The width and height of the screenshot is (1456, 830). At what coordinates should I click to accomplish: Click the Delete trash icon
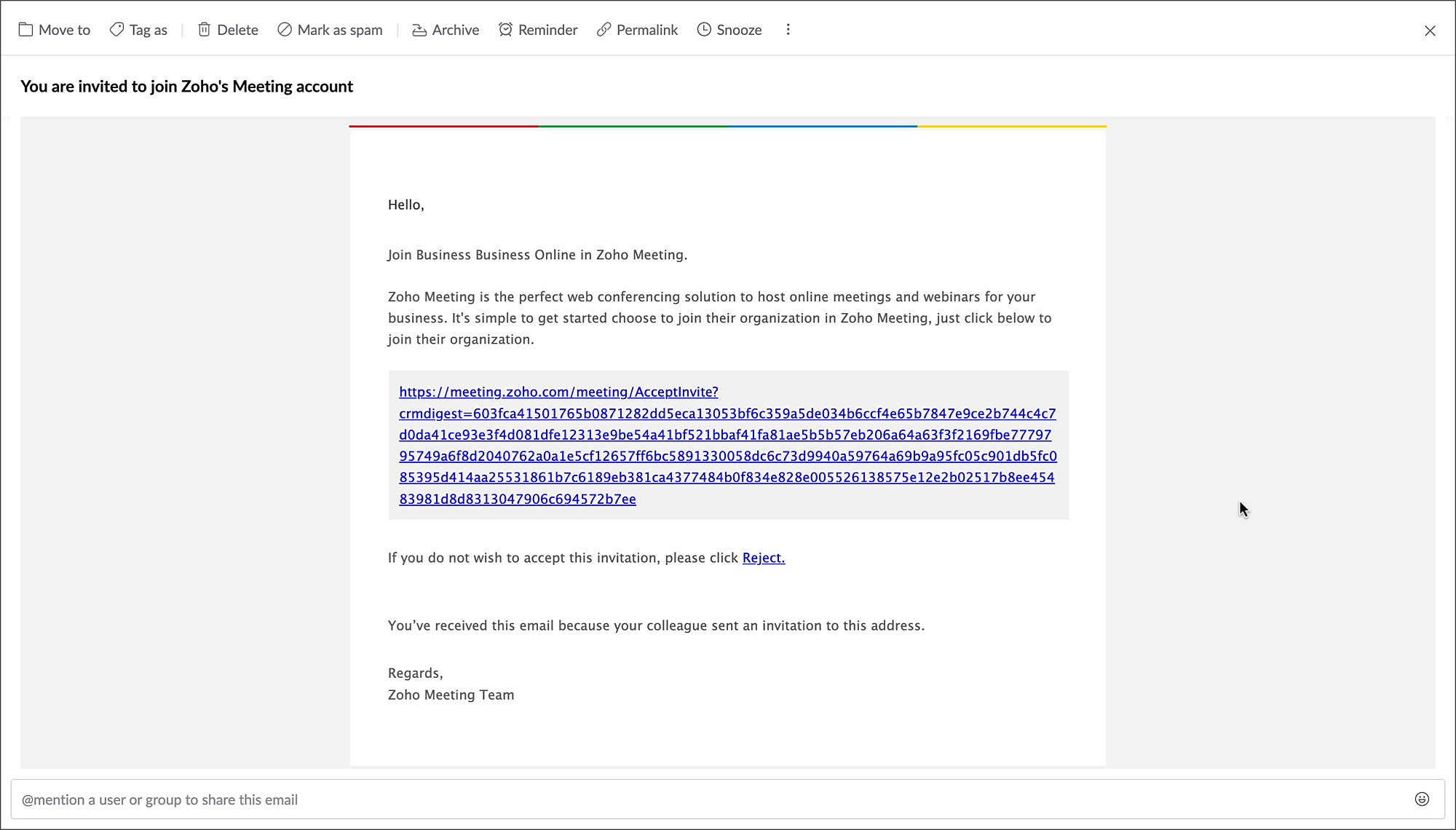coord(205,30)
